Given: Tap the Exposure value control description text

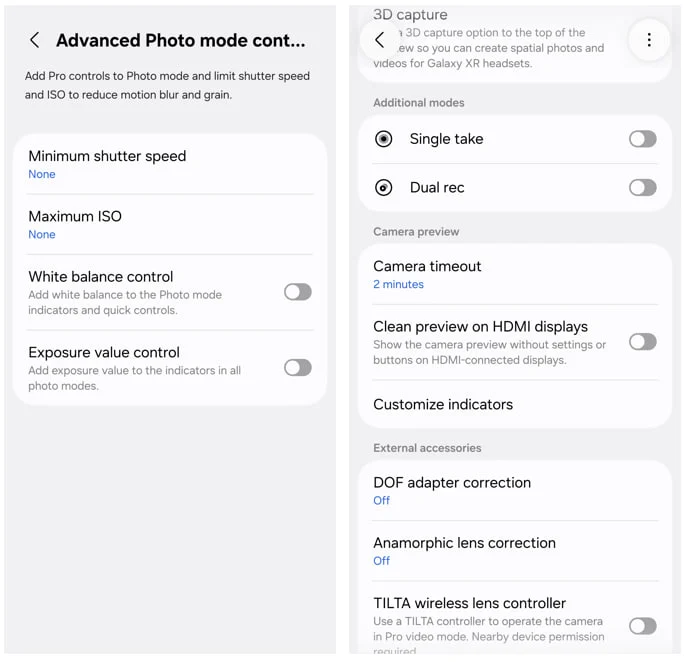Looking at the screenshot, I should 135,378.
